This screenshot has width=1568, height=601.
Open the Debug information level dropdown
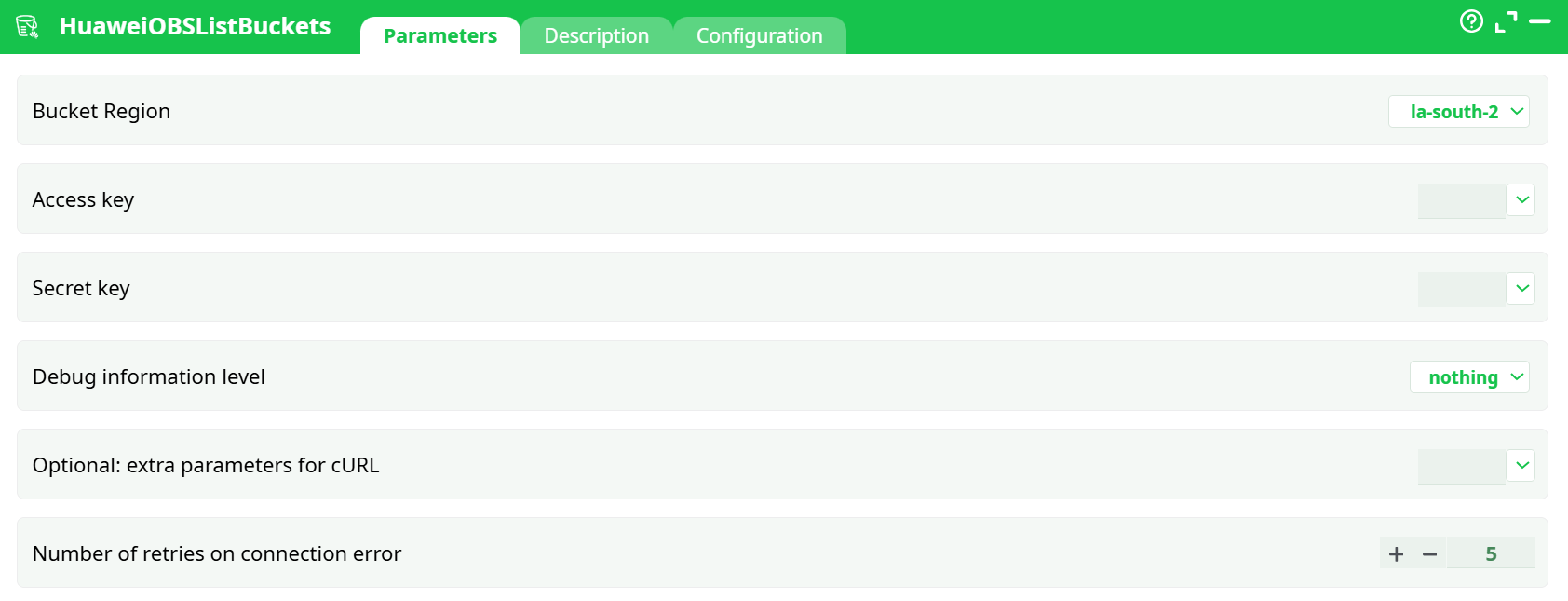[x=1518, y=376]
